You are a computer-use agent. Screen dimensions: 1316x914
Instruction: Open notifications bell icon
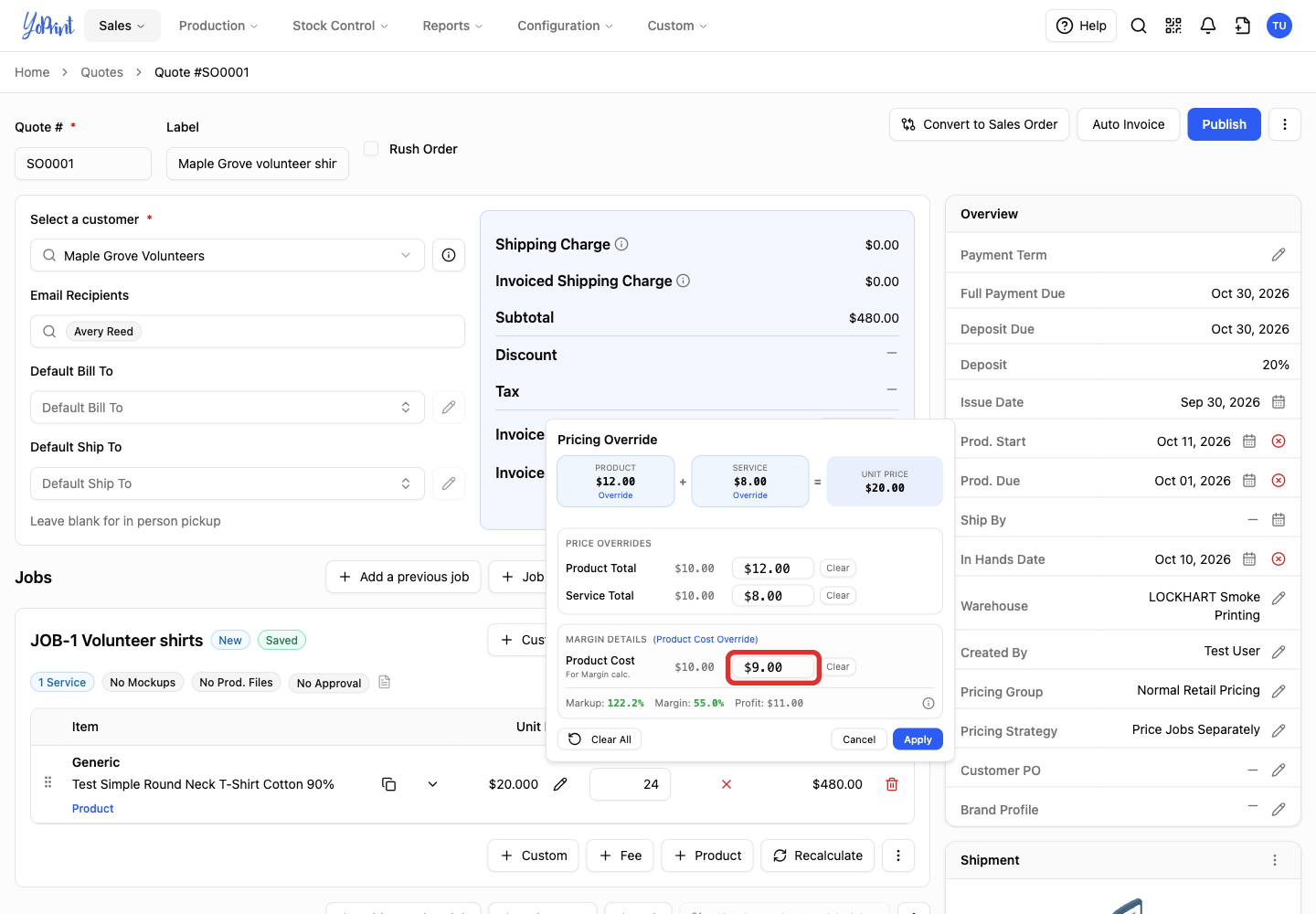click(1208, 26)
